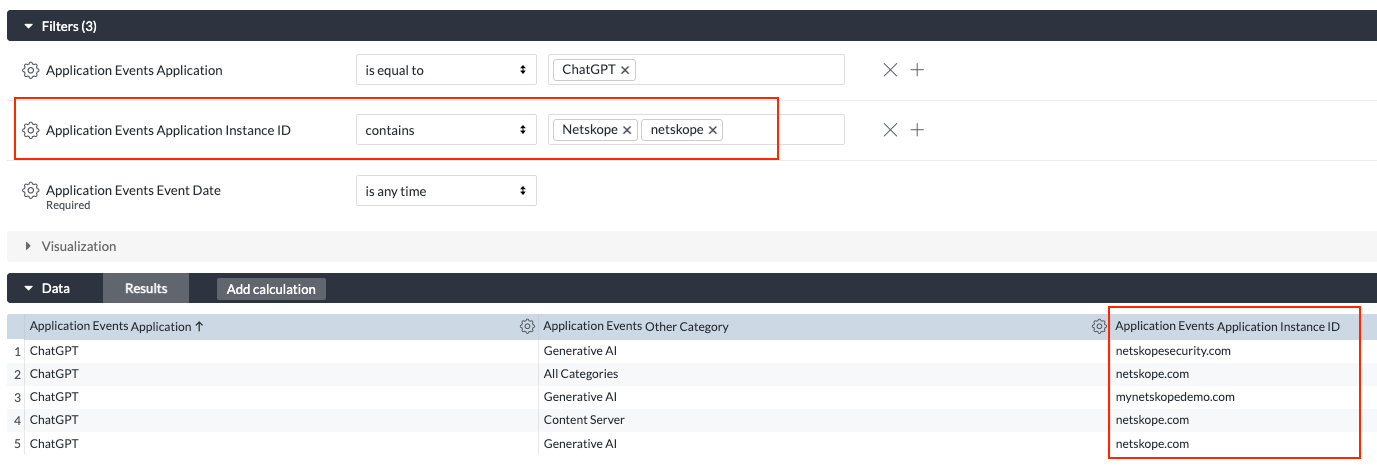This screenshot has width=1377, height=470.
Task: Expand the Visualization section
Action: pos(29,246)
